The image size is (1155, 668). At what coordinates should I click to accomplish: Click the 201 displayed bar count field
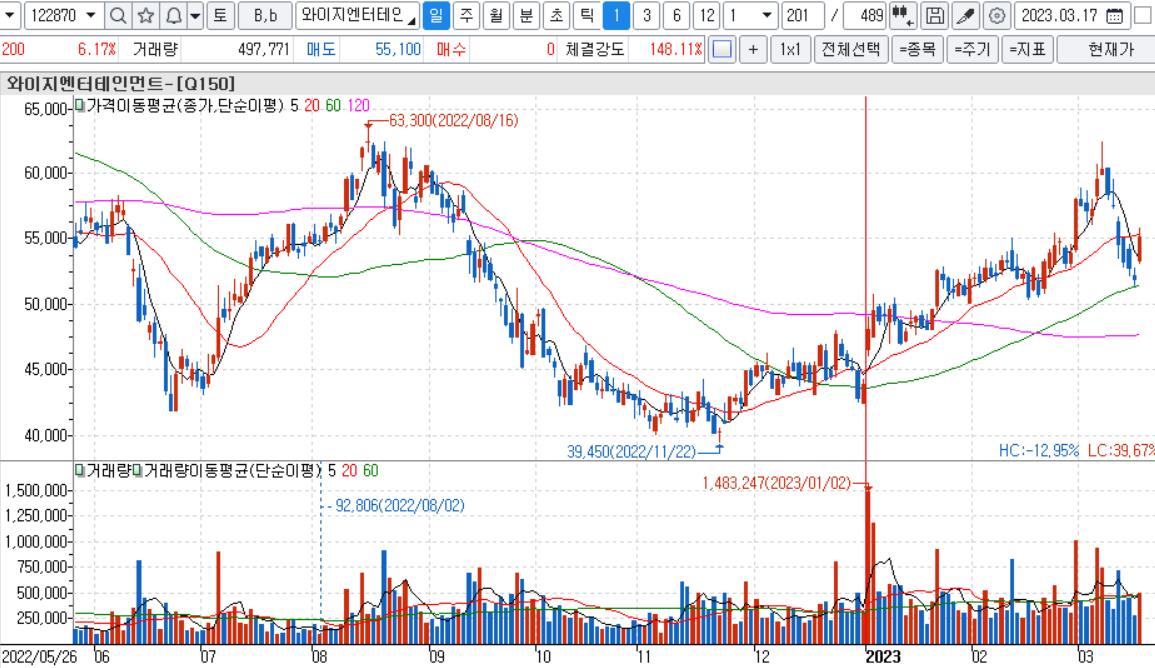(801, 15)
